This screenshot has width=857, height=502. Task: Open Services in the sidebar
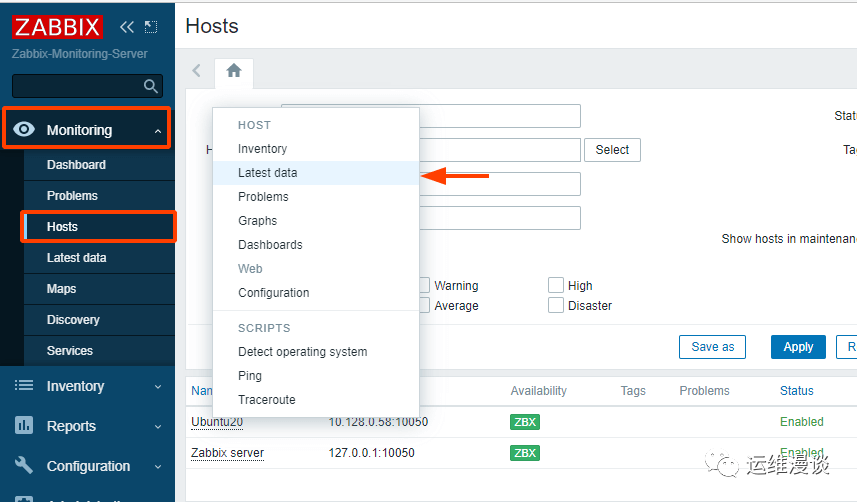tap(99, 351)
